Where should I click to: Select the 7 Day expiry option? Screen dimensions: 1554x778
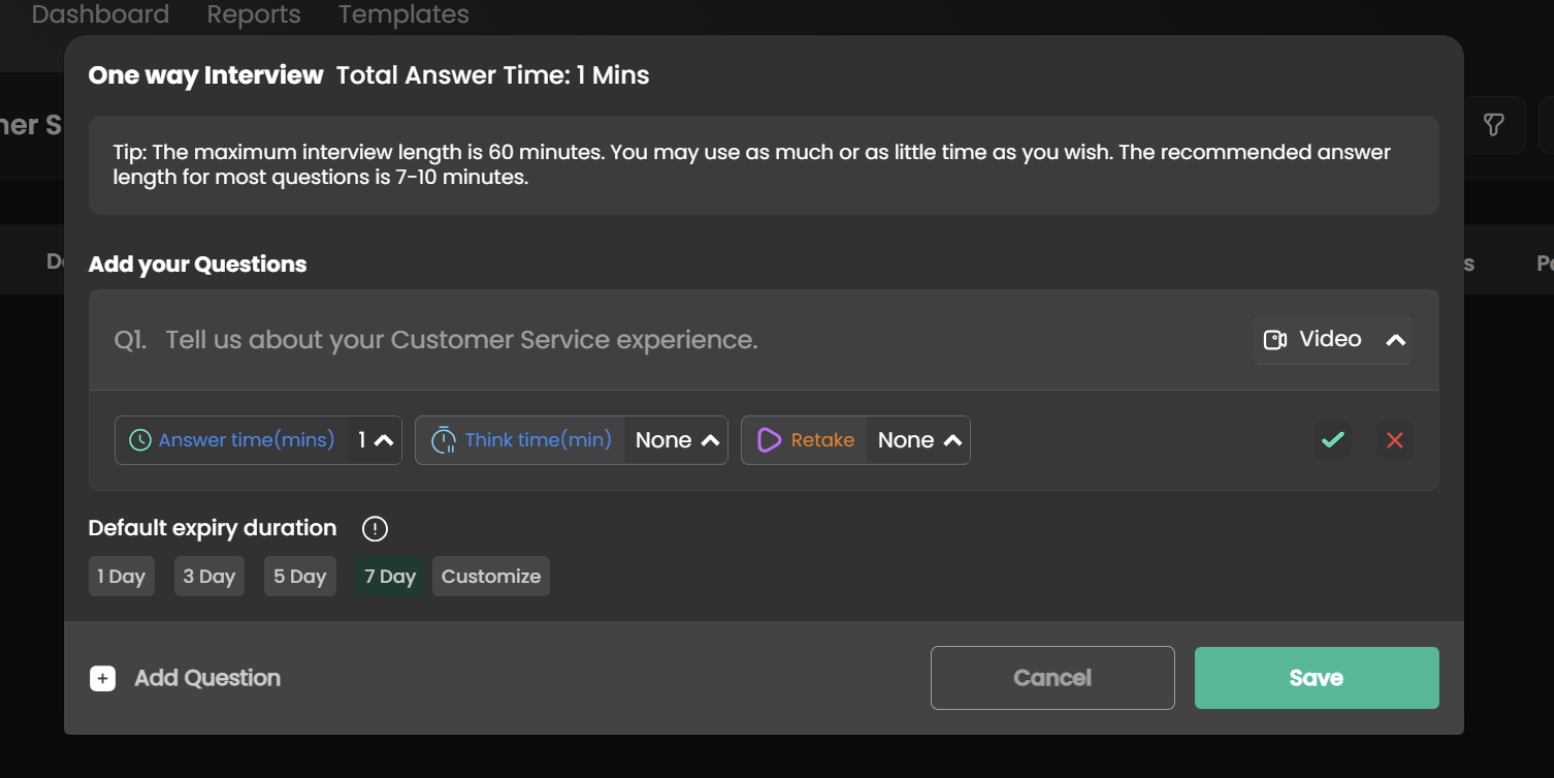pyautogui.click(x=390, y=576)
